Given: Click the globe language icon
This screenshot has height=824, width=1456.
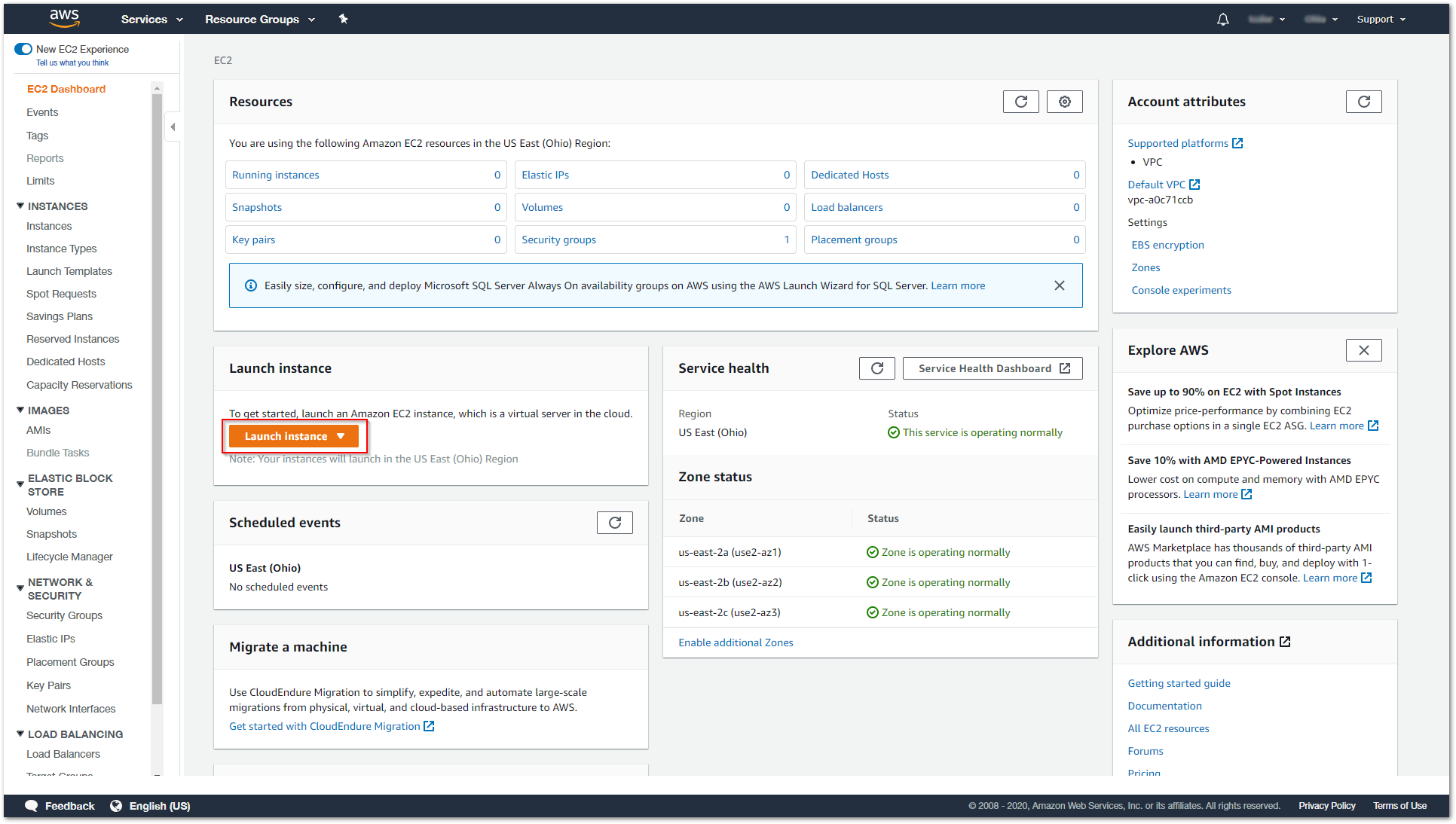Looking at the screenshot, I should click(116, 806).
